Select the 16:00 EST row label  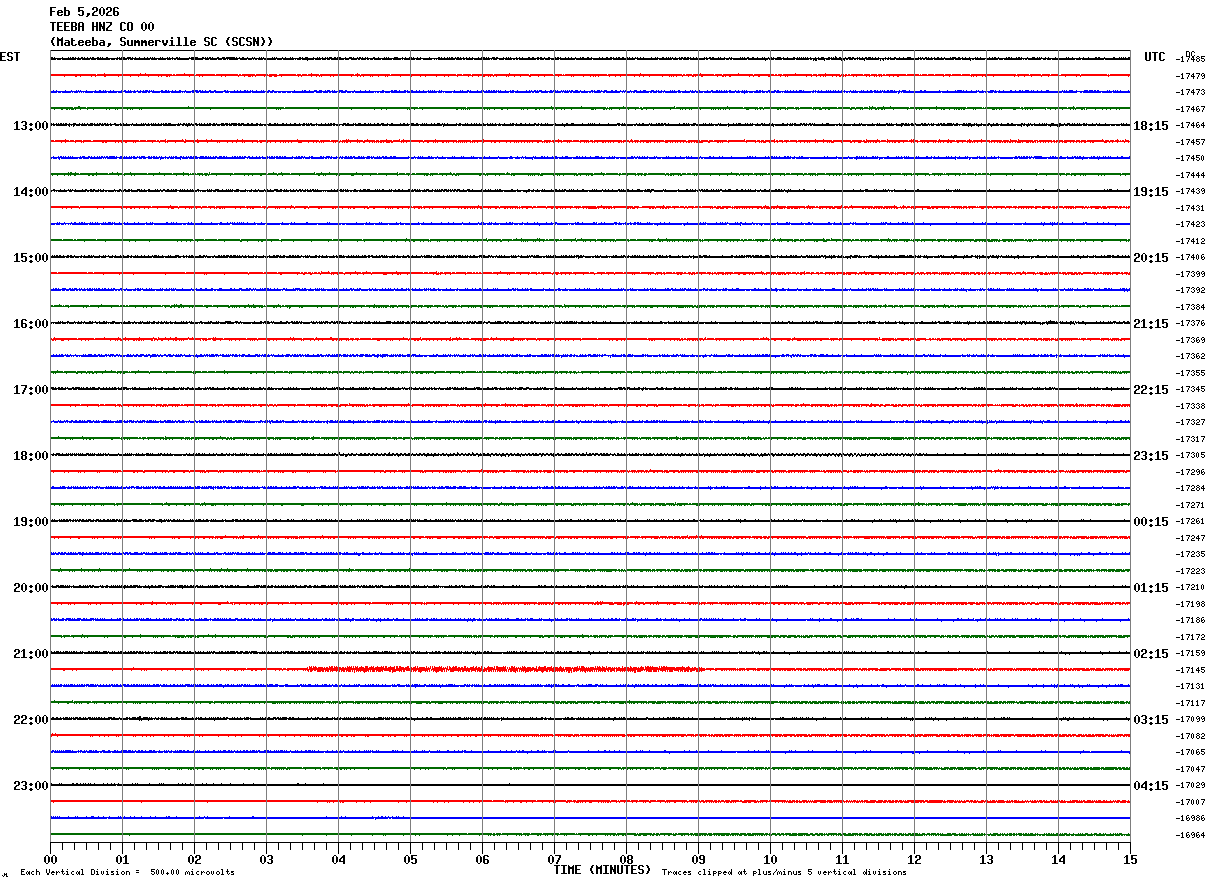(x=30, y=324)
